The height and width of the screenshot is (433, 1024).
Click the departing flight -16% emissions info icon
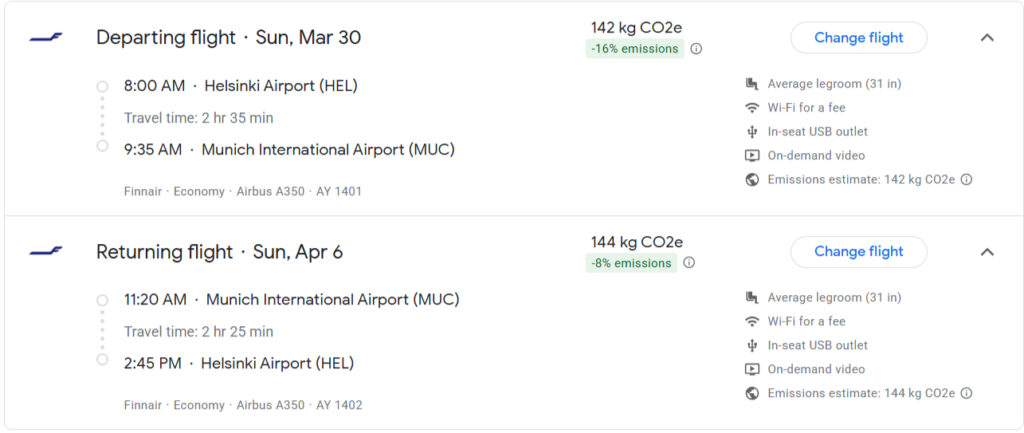pos(696,49)
